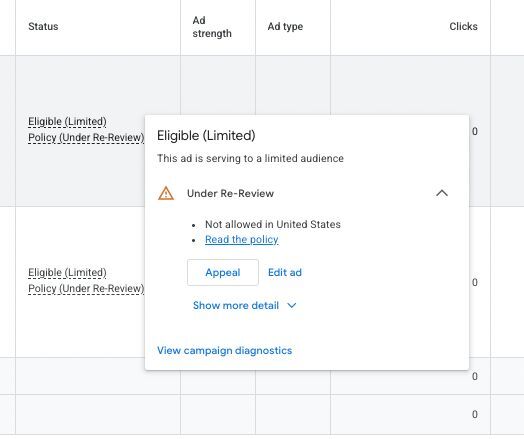Click Eligible (Limited) status in first row
524x439 pixels.
click(67, 122)
